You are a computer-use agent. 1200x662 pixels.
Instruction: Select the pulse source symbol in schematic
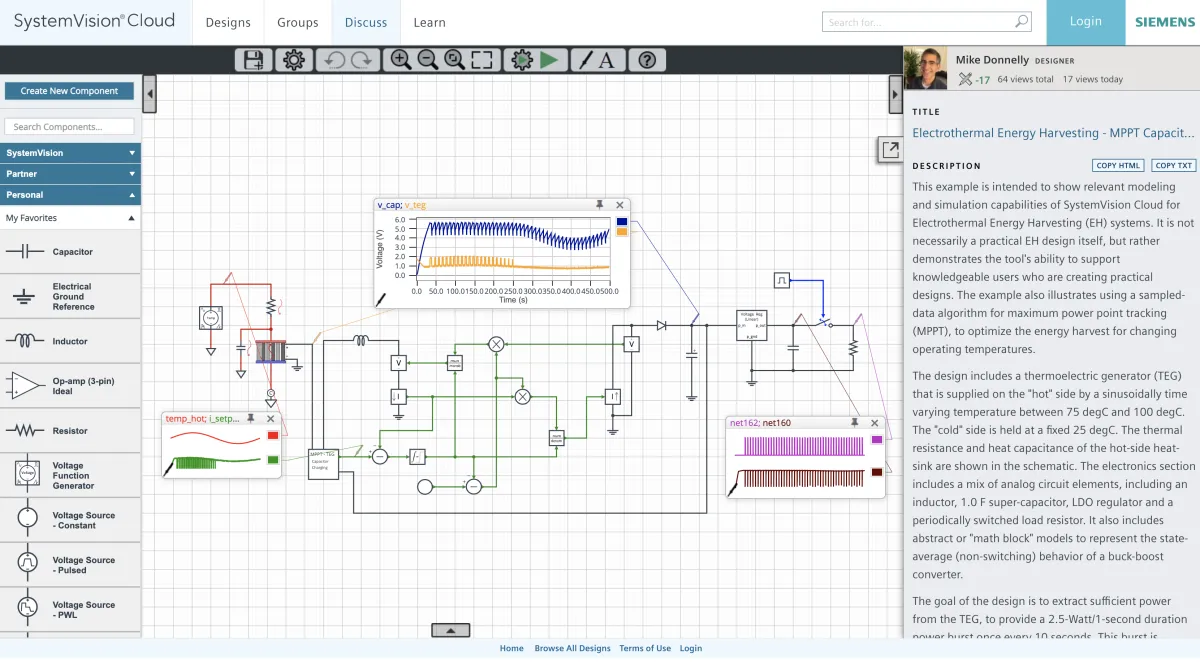782,281
